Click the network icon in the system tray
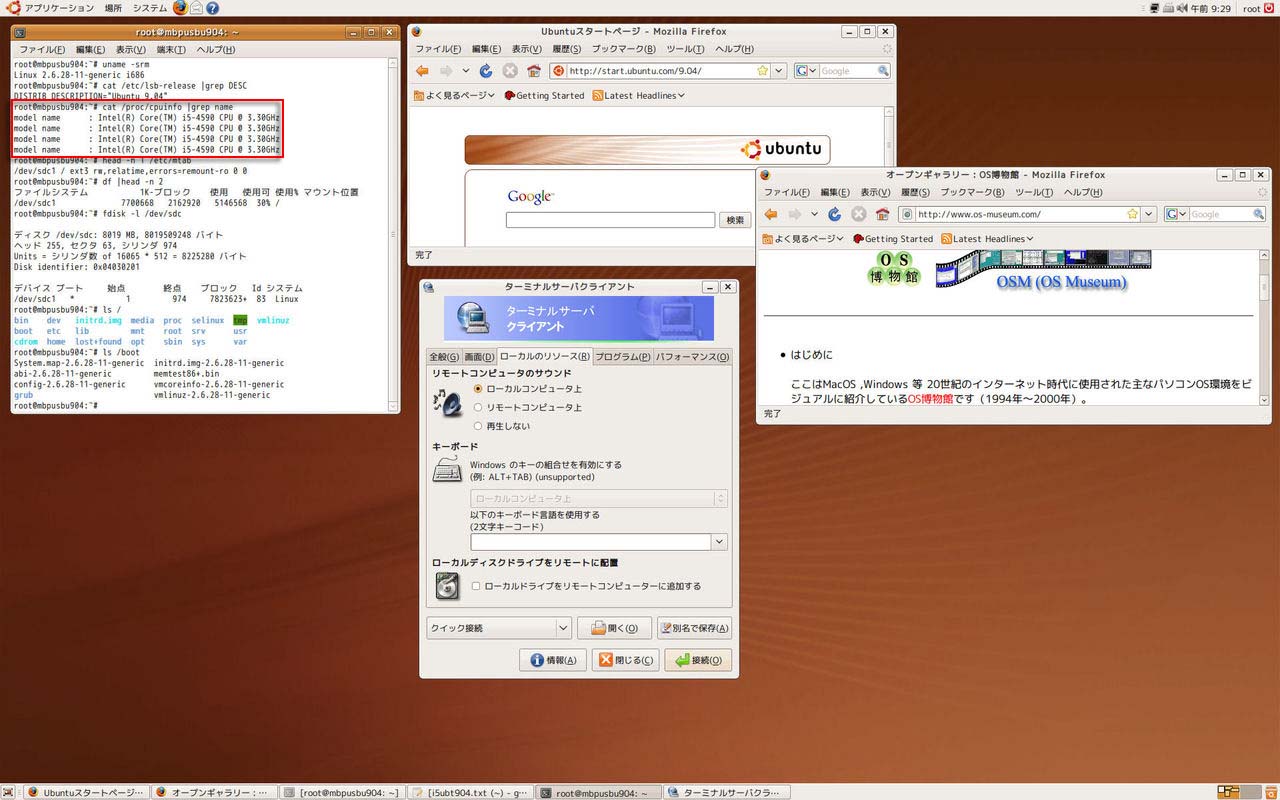Screen dimensions: 1280x800 pyautogui.click(x=1155, y=8)
